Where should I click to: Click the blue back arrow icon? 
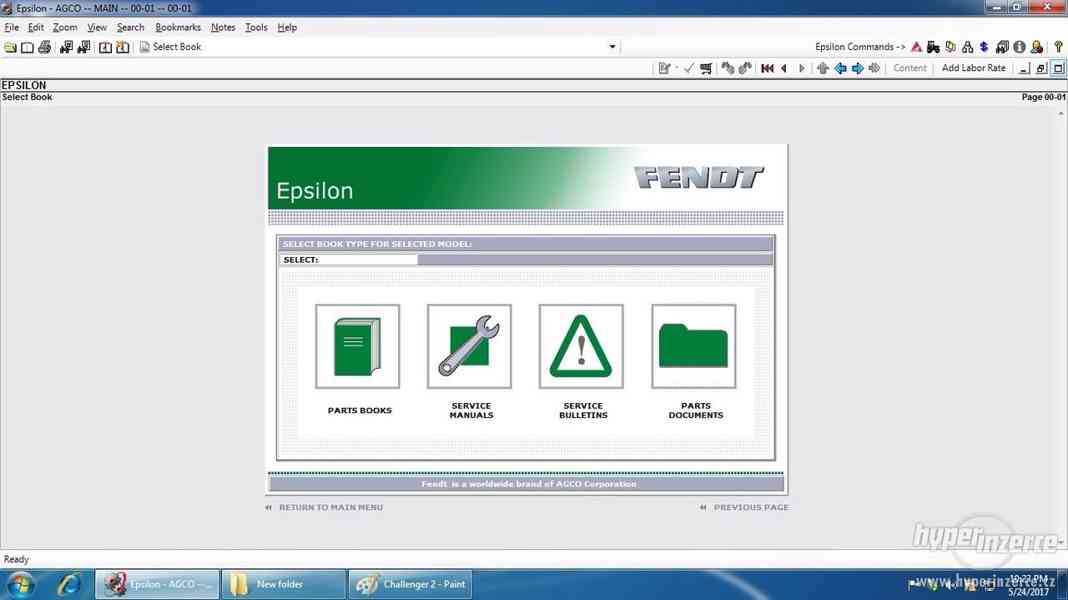pos(840,68)
